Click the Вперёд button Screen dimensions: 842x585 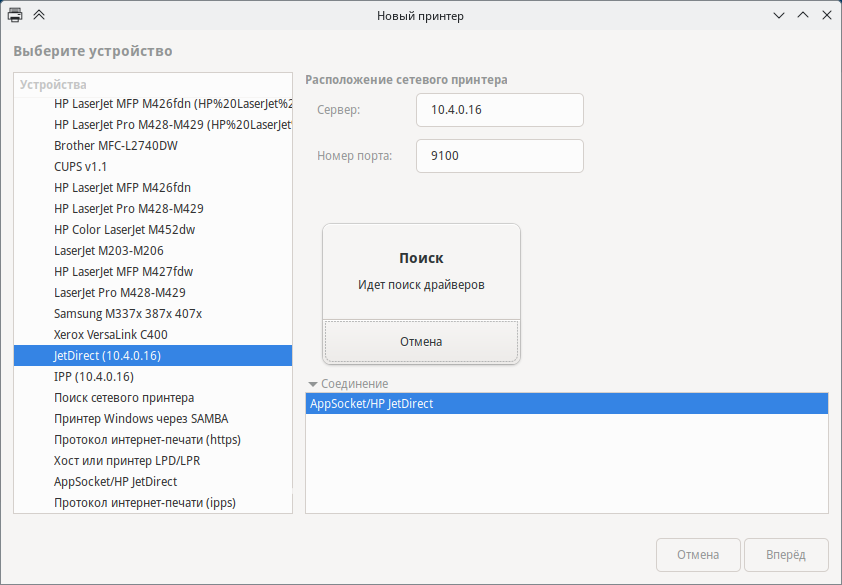pyautogui.click(x=786, y=555)
